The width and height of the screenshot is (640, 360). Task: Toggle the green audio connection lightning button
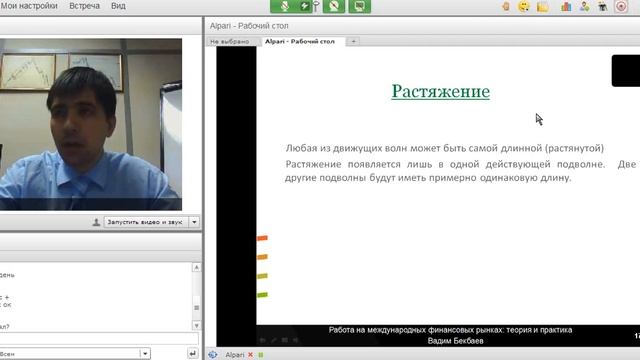tap(305, 6)
